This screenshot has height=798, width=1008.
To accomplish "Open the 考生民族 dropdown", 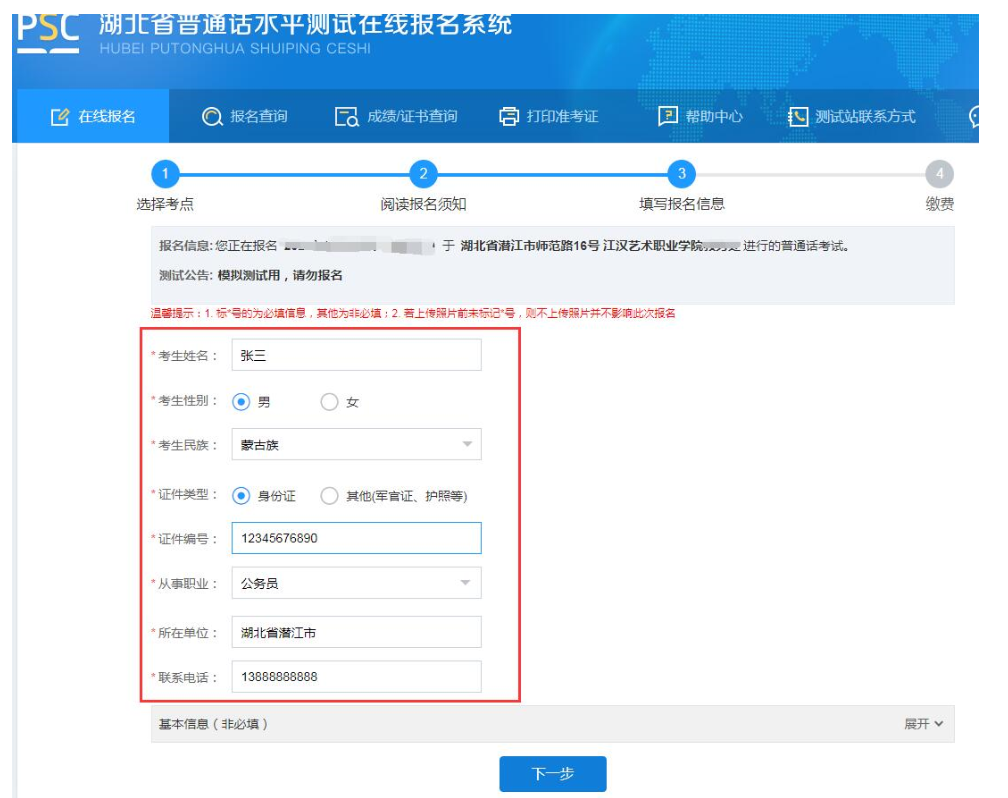I will click(356, 445).
